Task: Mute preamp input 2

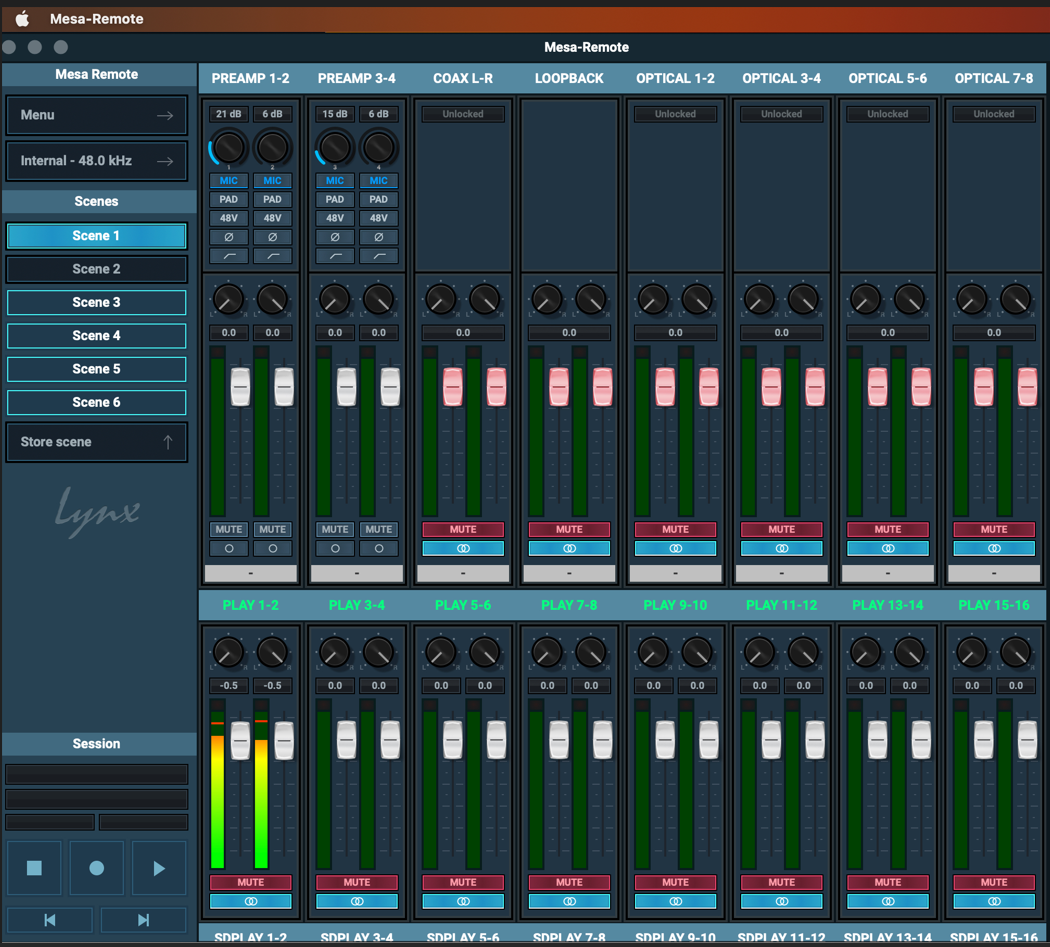Action: (273, 530)
